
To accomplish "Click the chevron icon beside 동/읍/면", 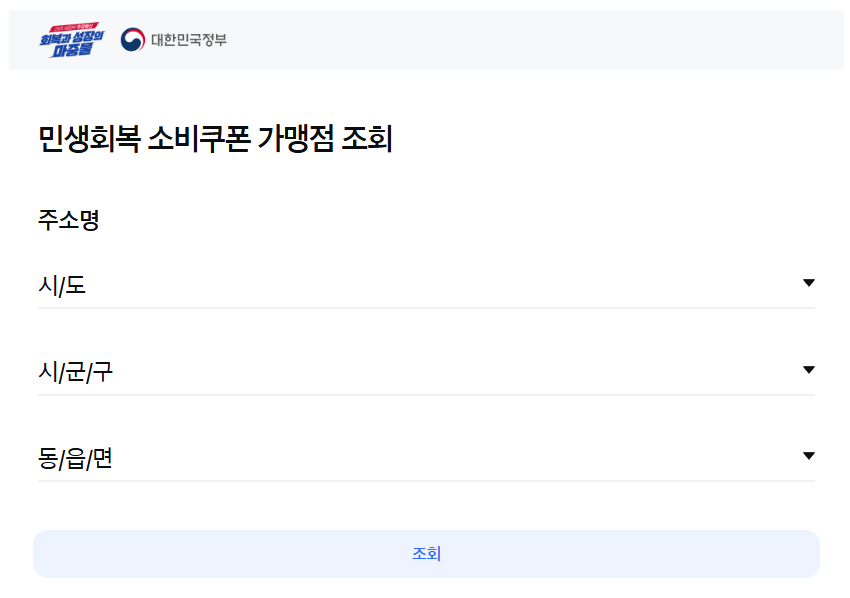I will pos(809,456).
